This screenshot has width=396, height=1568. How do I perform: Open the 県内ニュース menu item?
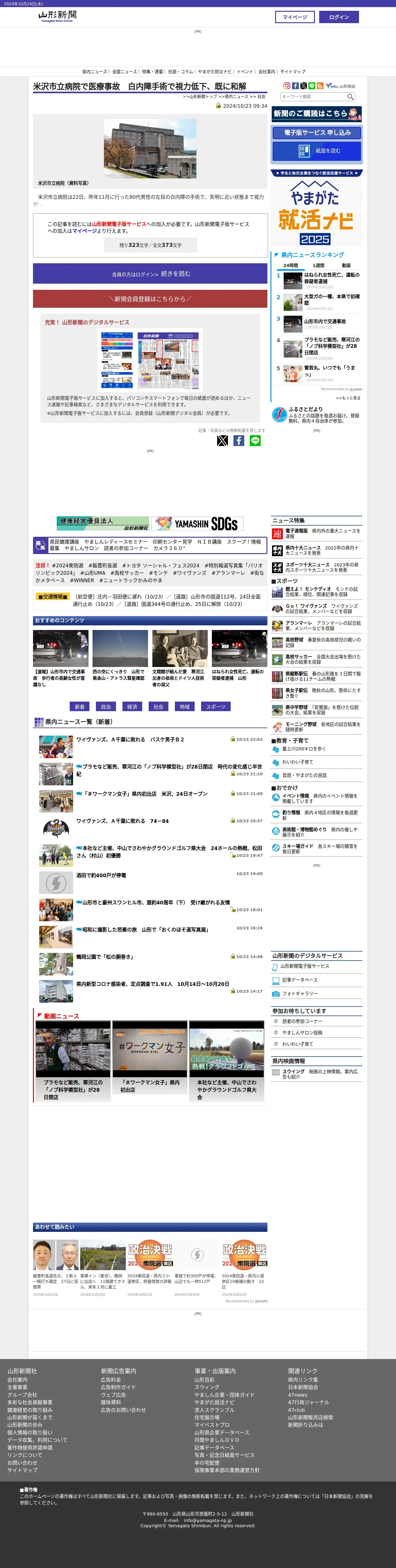point(95,72)
